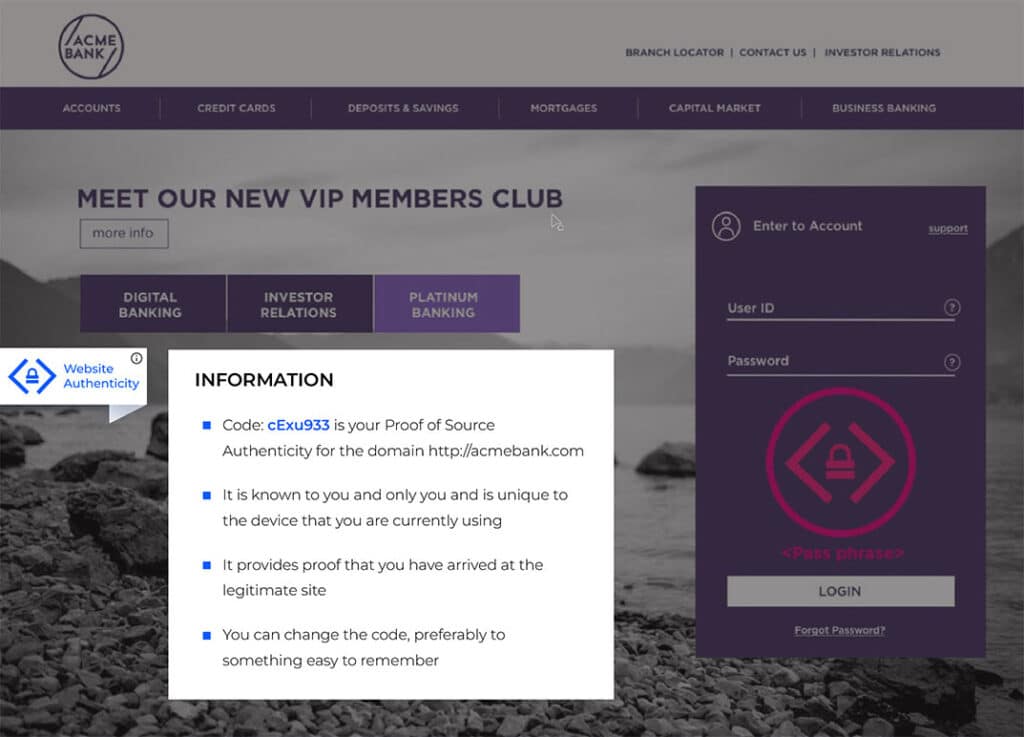Open the support link in the login panel
1024x737 pixels.
coord(947,228)
